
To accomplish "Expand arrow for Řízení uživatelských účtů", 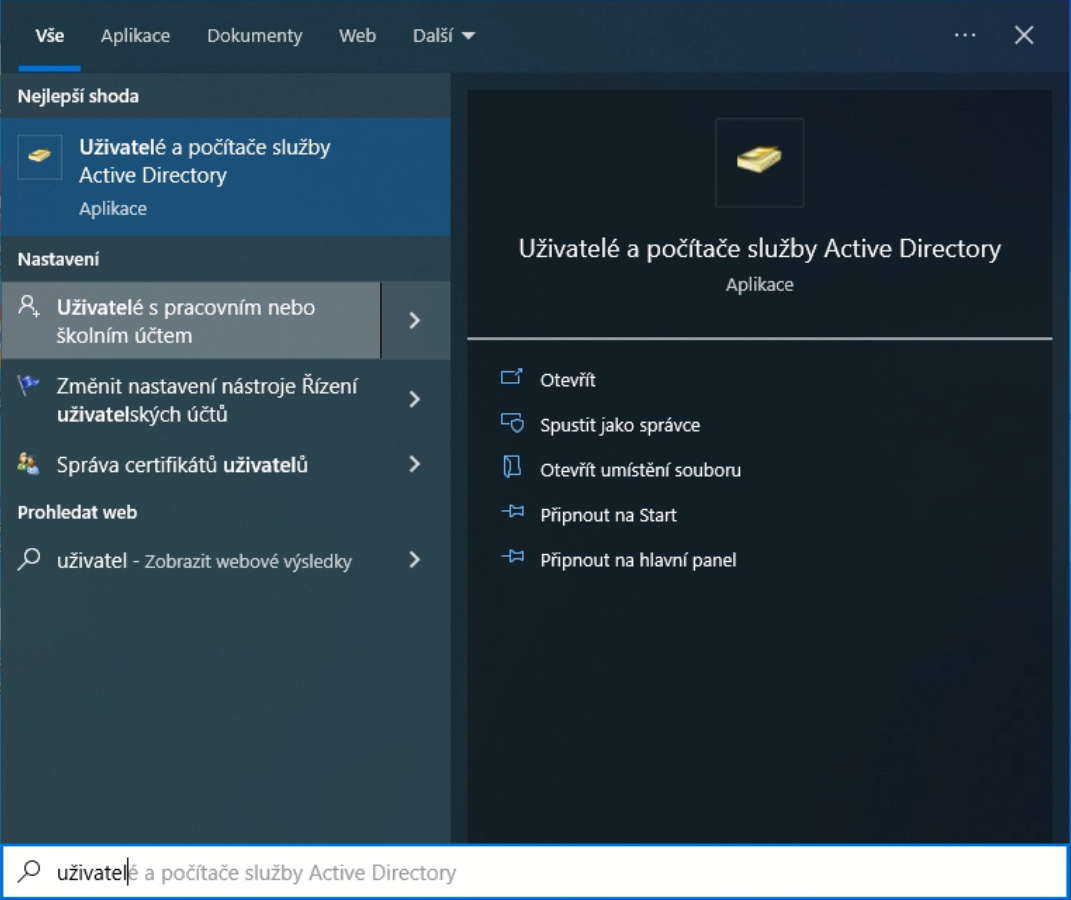I will point(415,399).
